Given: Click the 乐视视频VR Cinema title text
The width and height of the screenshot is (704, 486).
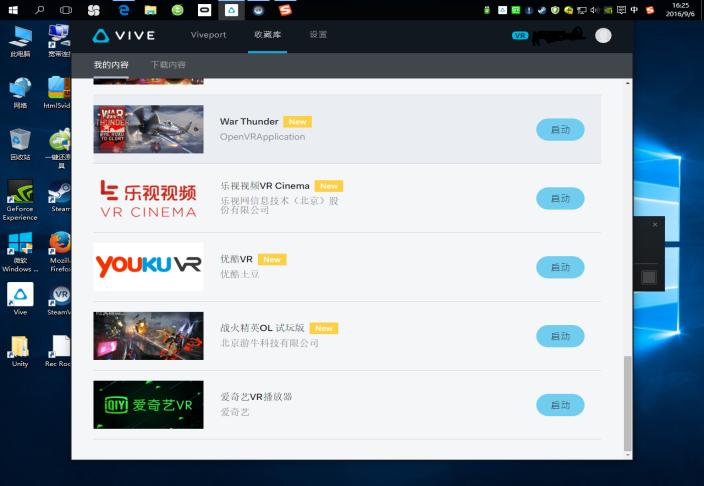Looking at the screenshot, I should click(x=265, y=186).
